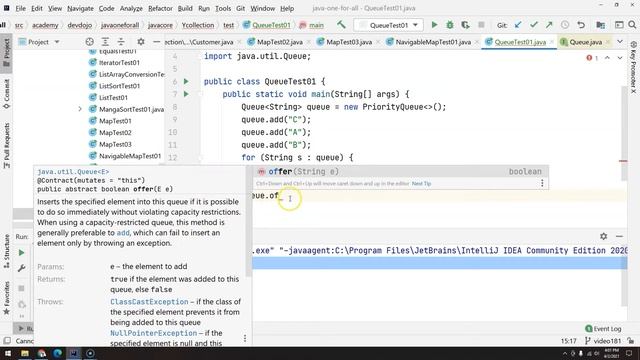Screen dimensions: 640x360
Task: Switch to Queue.java tab
Action: coord(585,42)
